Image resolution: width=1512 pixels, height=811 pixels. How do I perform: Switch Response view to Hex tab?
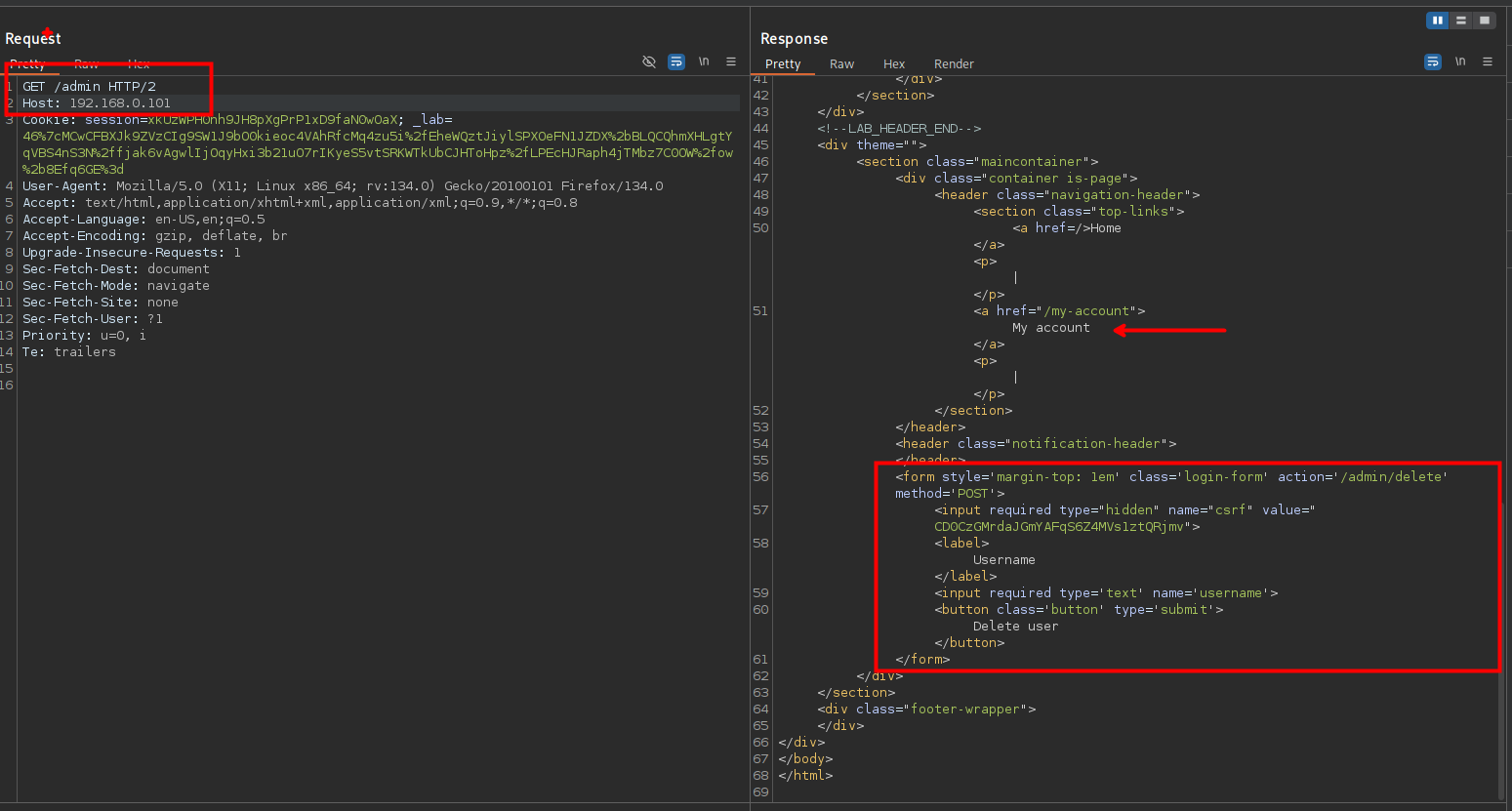(x=894, y=64)
